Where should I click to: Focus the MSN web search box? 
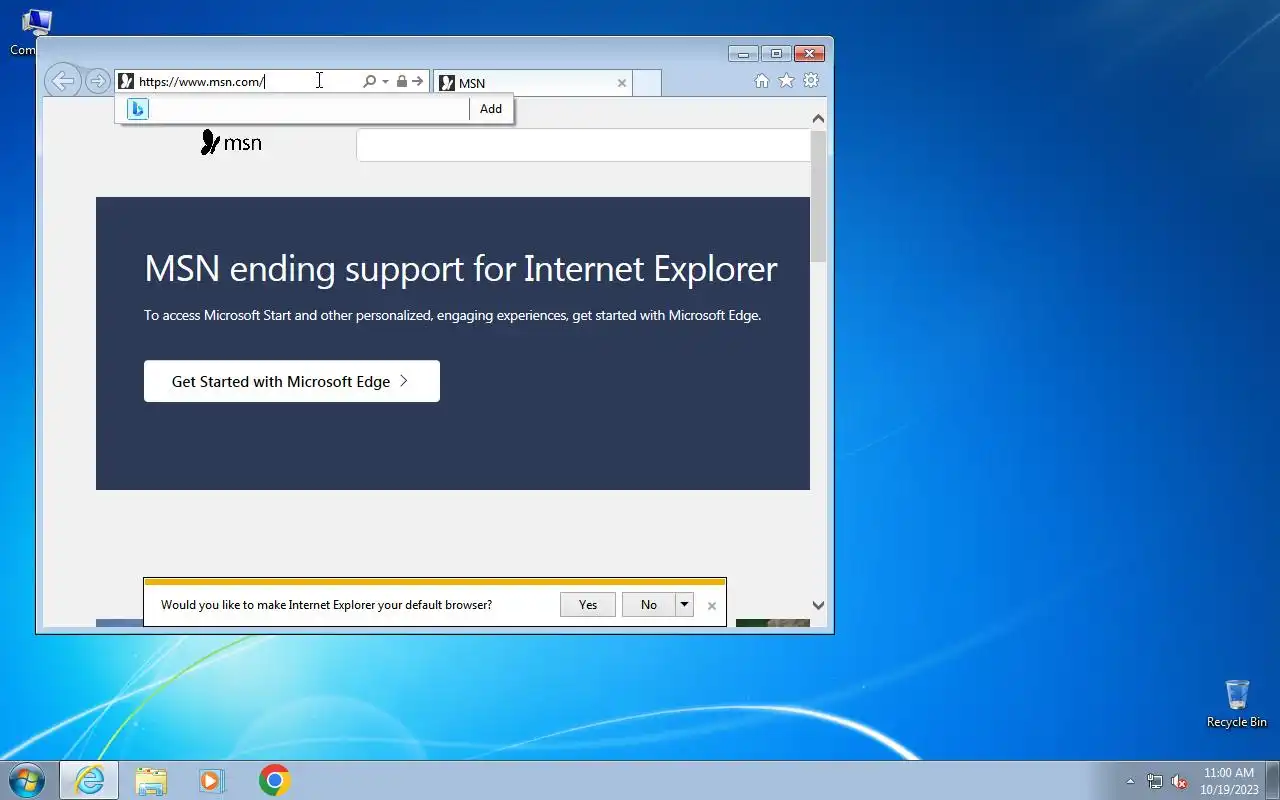point(583,145)
